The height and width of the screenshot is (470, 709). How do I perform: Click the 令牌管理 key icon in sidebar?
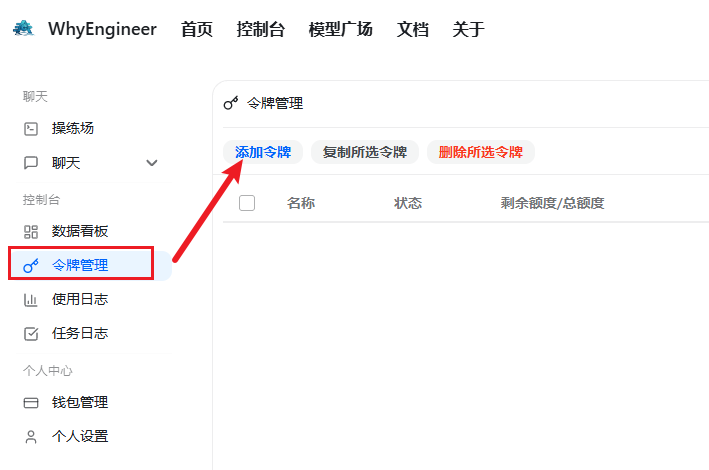[31, 266]
